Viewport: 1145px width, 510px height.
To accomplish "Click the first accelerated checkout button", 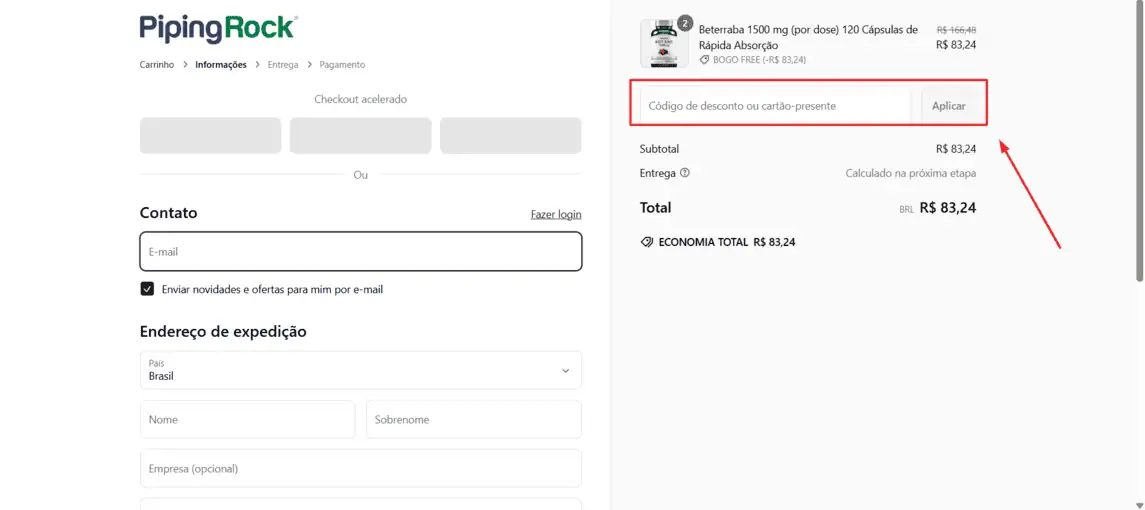I will tap(210, 135).
